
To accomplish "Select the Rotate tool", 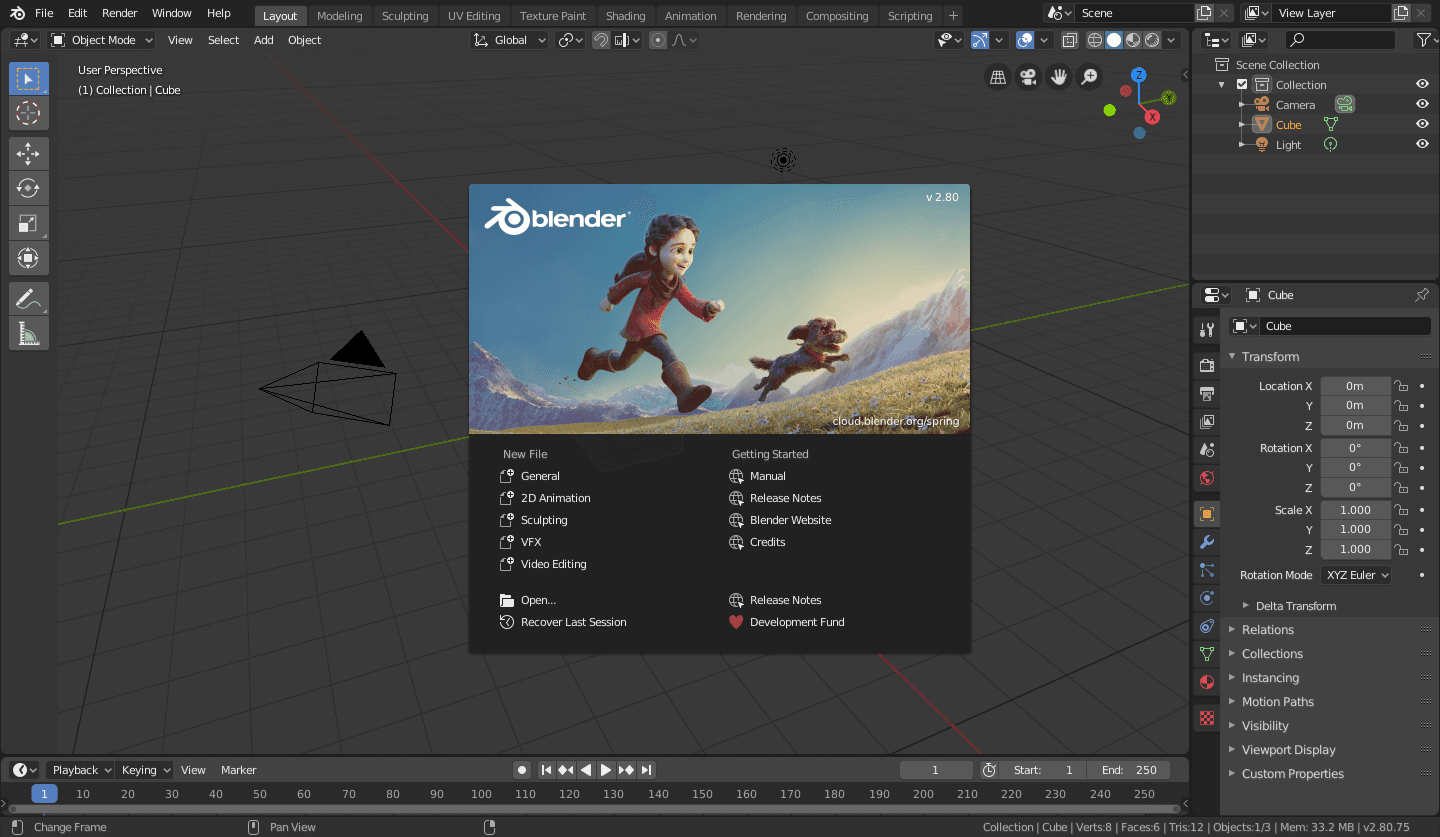I will pos(28,188).
